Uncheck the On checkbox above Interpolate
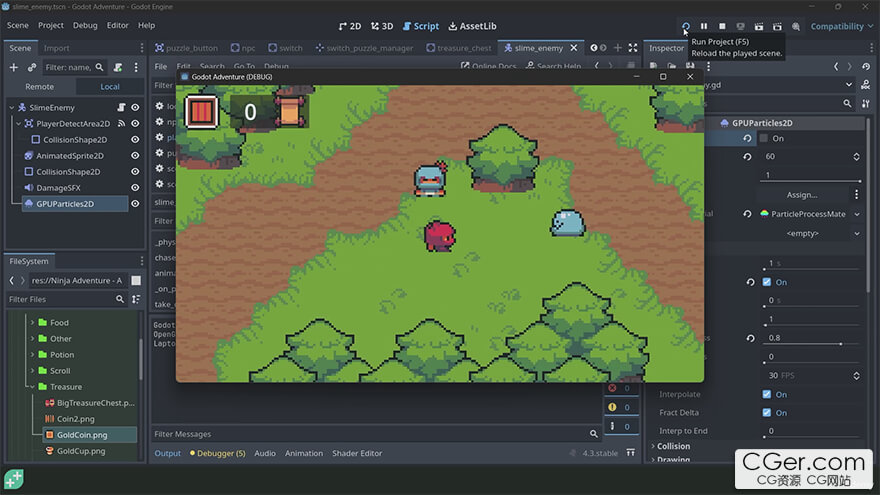 pos(767,282)
